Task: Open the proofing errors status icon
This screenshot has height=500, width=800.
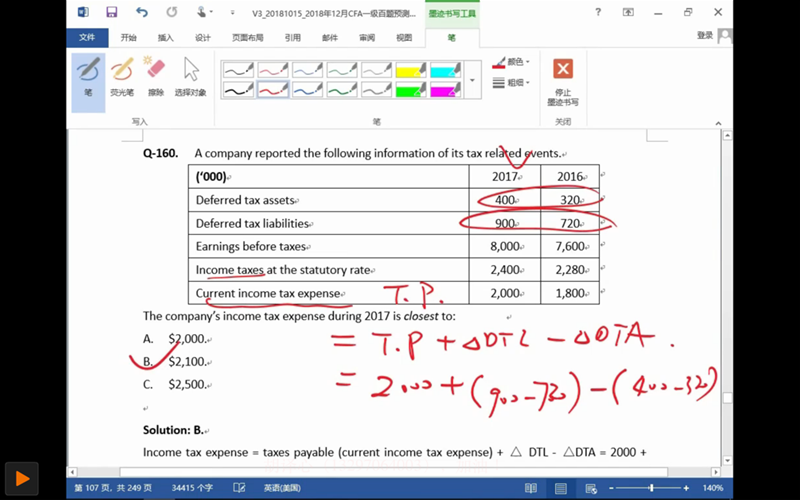Action: [x=239, y=488]
